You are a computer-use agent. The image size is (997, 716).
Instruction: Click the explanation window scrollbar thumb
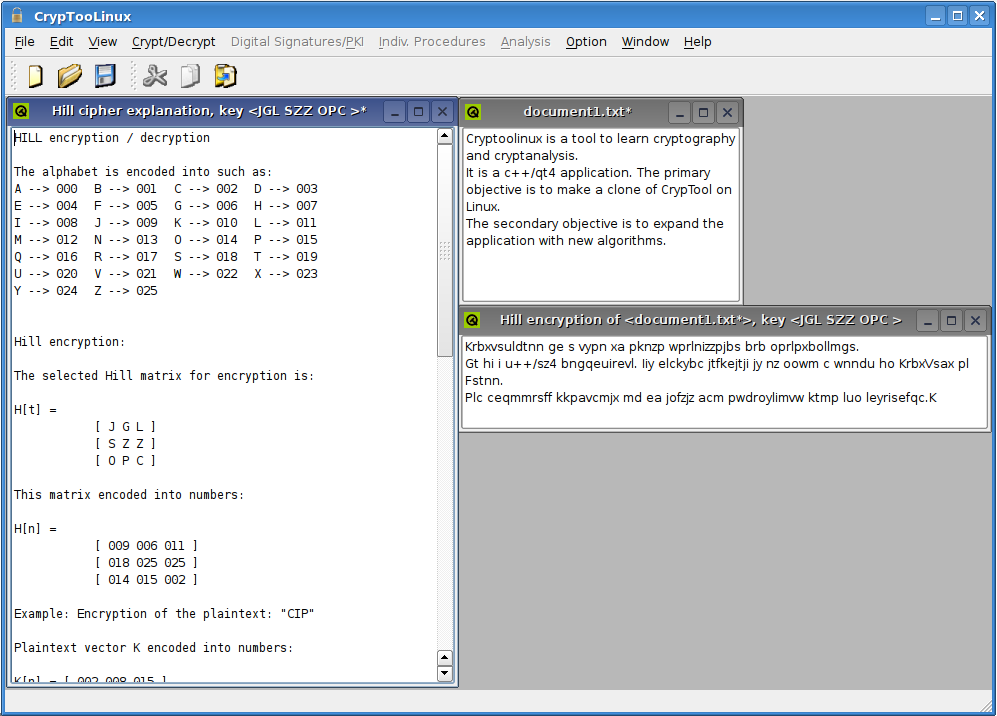444,250
